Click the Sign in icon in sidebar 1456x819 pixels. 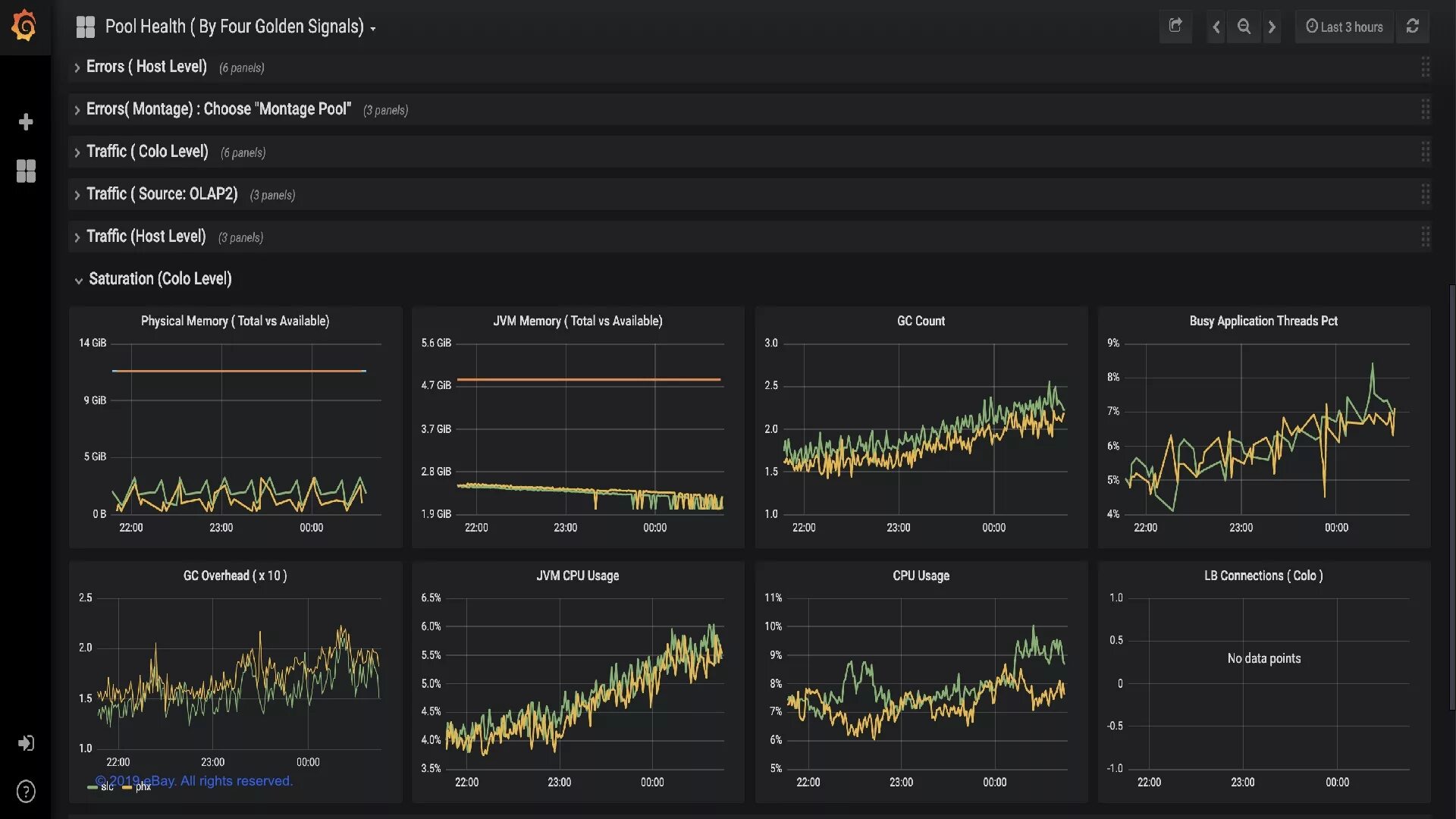[26, 743]
